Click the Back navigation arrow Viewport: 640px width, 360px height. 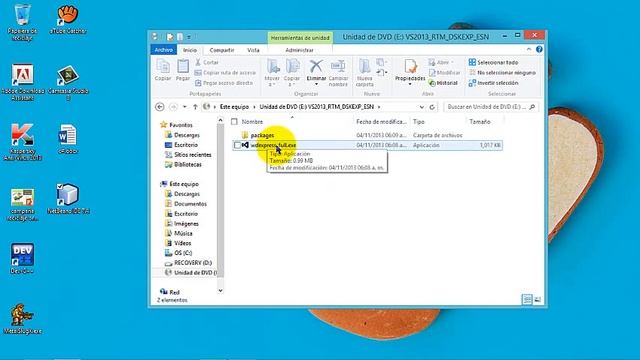(x=160, y=107)
